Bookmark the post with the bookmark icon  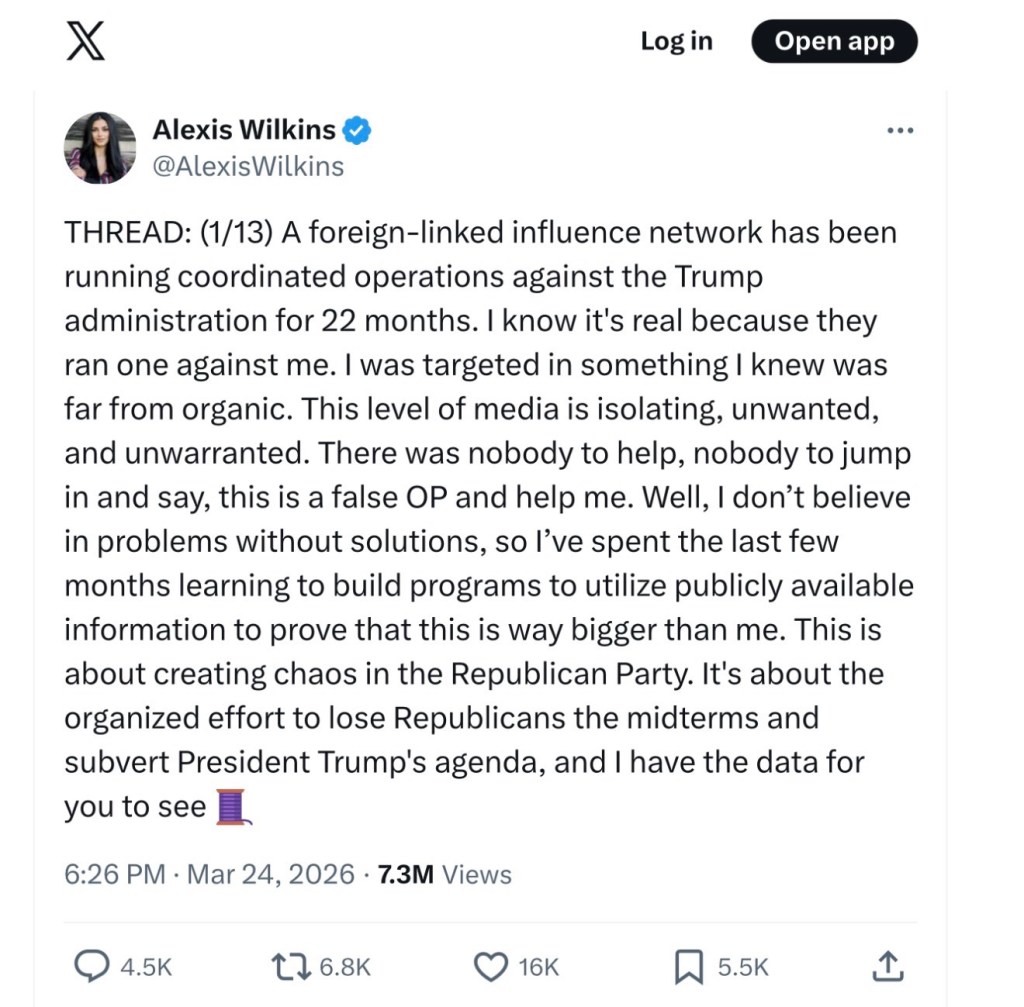[x=688, y=966]
